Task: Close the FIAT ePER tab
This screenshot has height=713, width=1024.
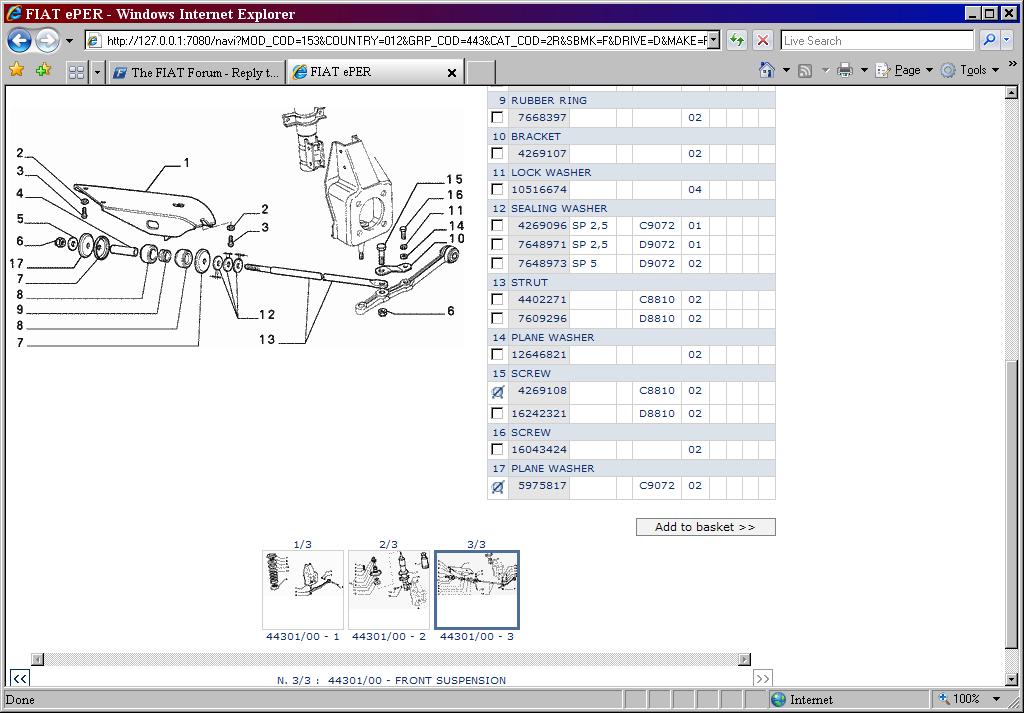Action: click(451, 73)
